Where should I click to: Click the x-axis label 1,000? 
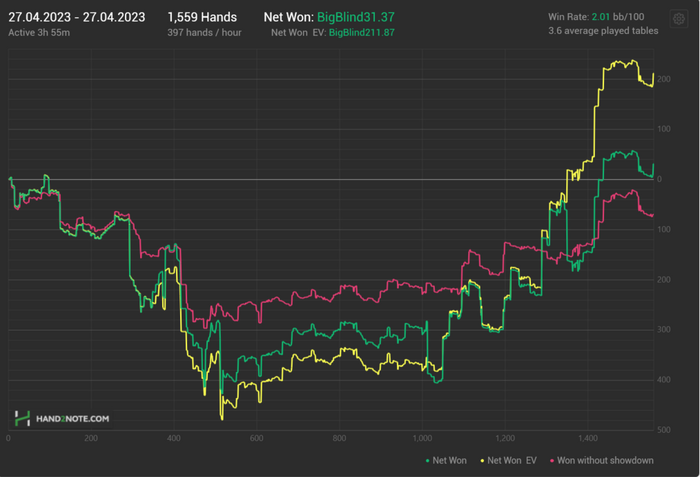point(422,439)
